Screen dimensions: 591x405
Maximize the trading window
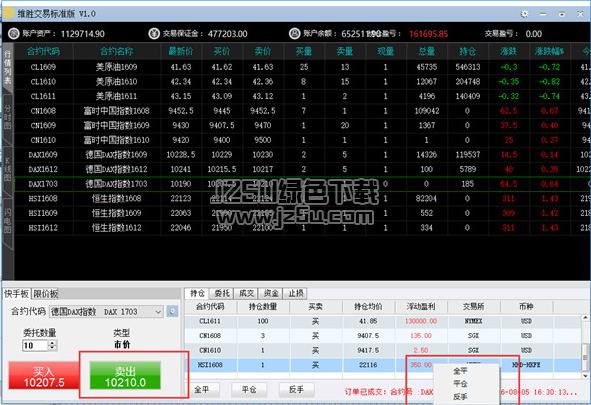562,14
